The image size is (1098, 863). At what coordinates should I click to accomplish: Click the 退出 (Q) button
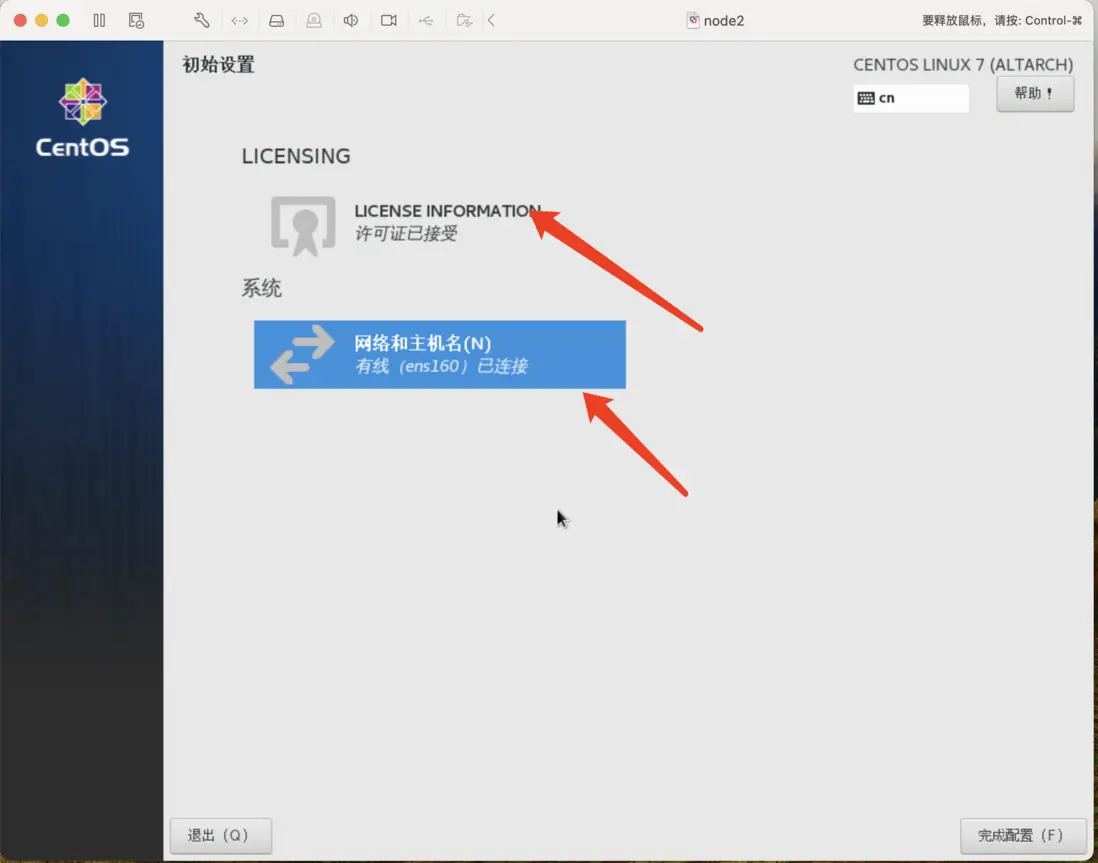pyautogui.click(x=221, y=835)
